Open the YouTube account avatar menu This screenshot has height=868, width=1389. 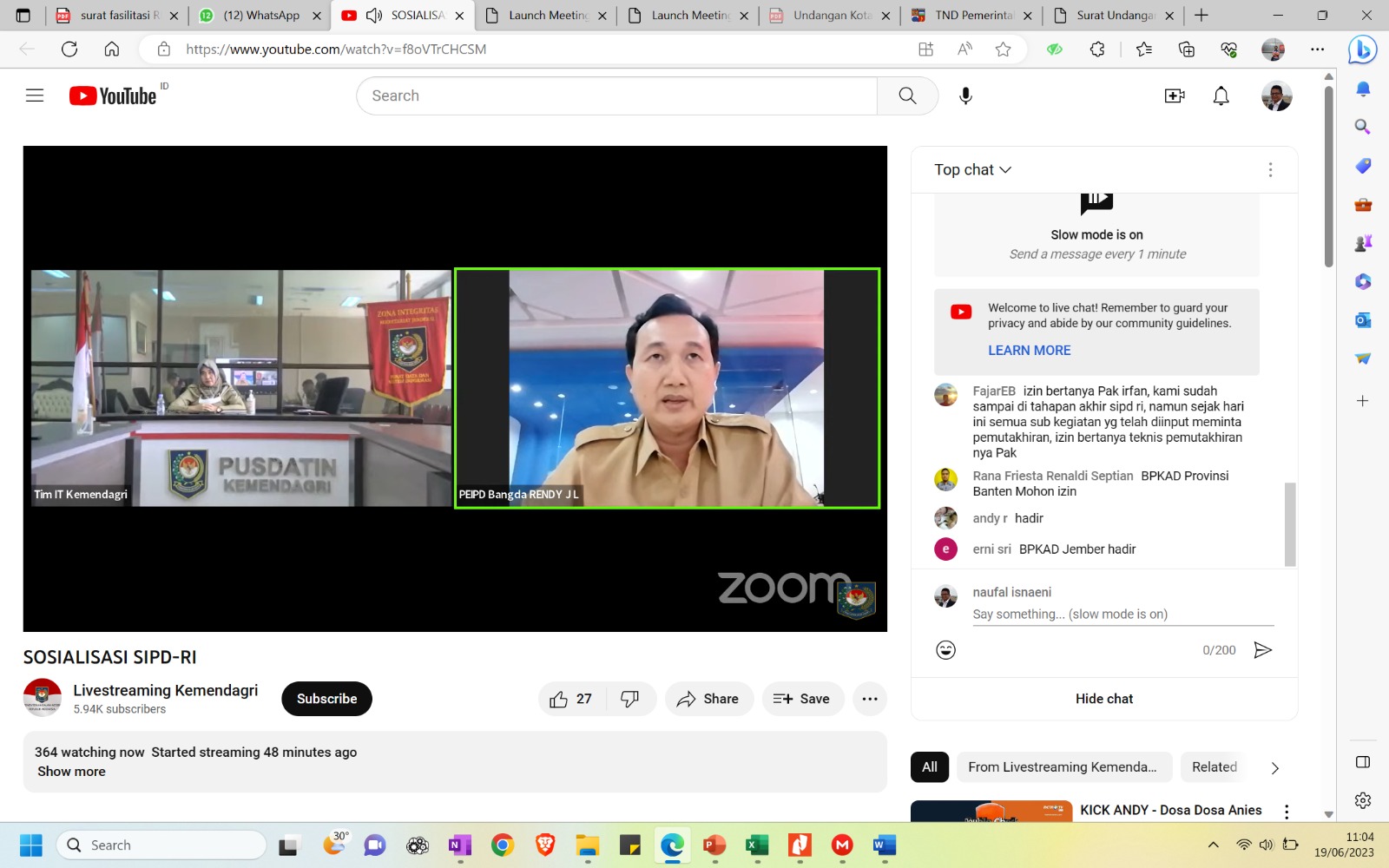(x=1276, y=95)
